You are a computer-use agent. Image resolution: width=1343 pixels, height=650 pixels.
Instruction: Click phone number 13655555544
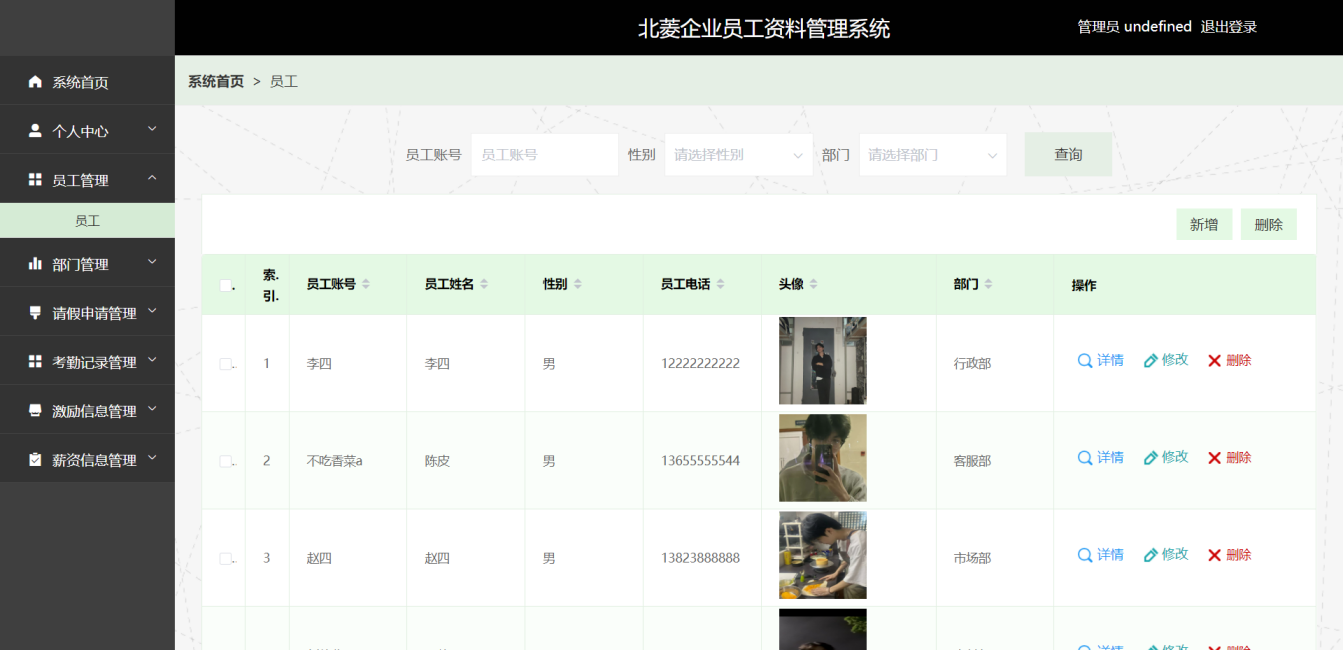point(700,461)
